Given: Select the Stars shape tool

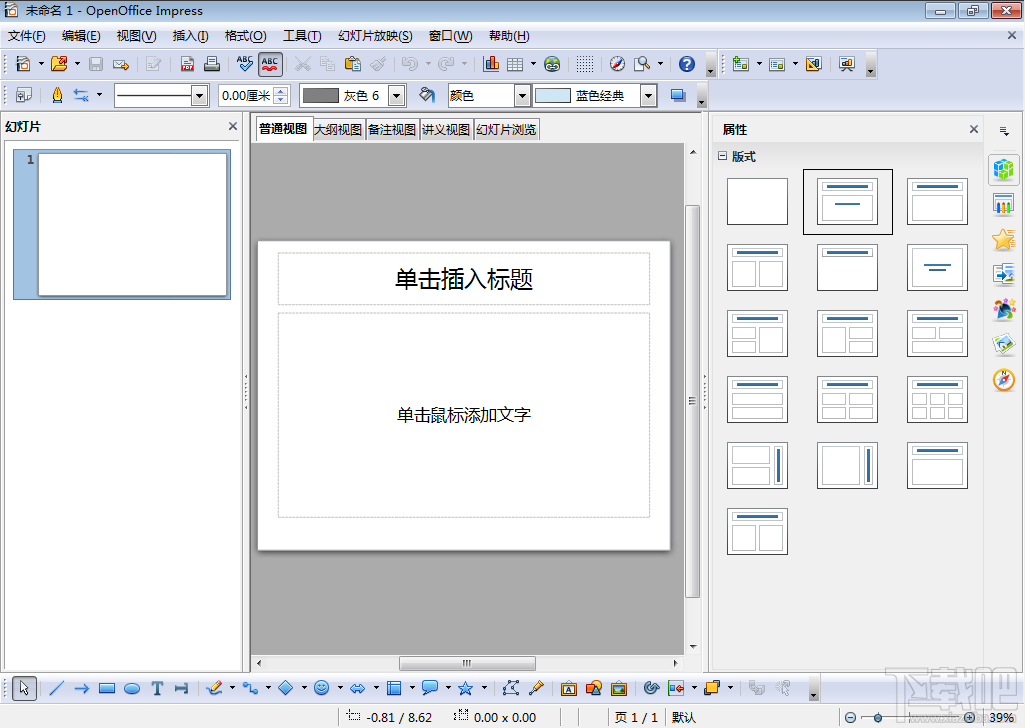Looking at the screenshot, I should (465, 688).
